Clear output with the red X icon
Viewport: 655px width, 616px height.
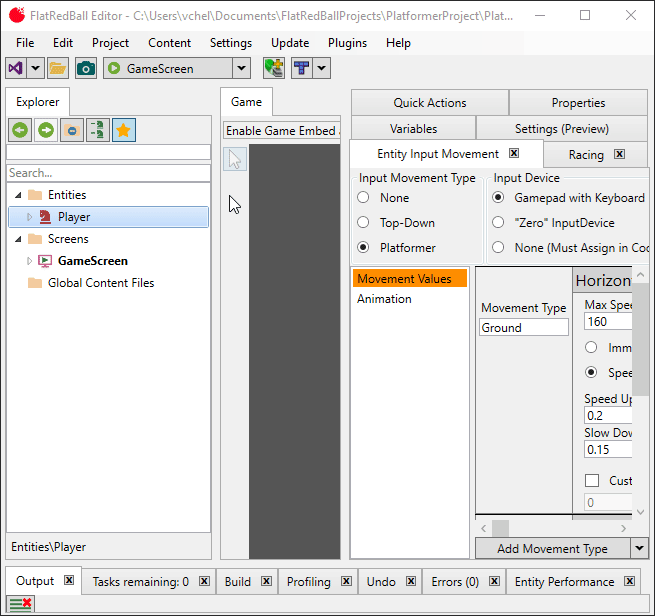pos(20,603)
